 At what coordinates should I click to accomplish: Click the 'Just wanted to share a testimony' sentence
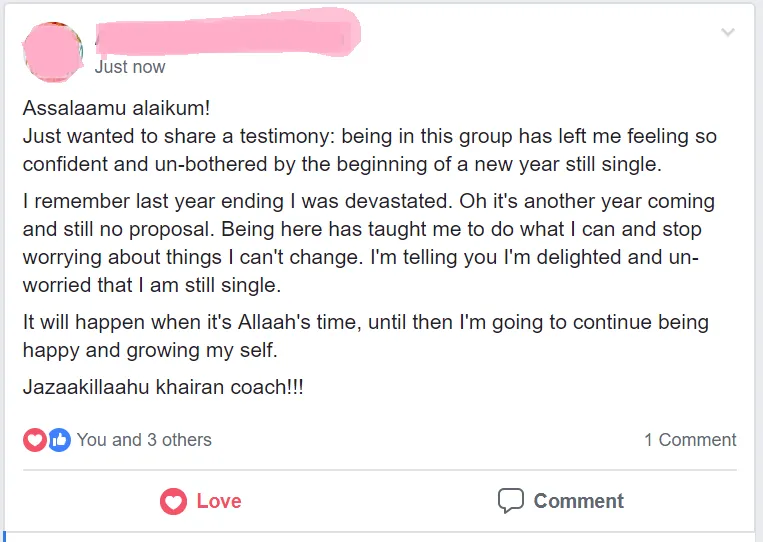[x=369, y=136]
